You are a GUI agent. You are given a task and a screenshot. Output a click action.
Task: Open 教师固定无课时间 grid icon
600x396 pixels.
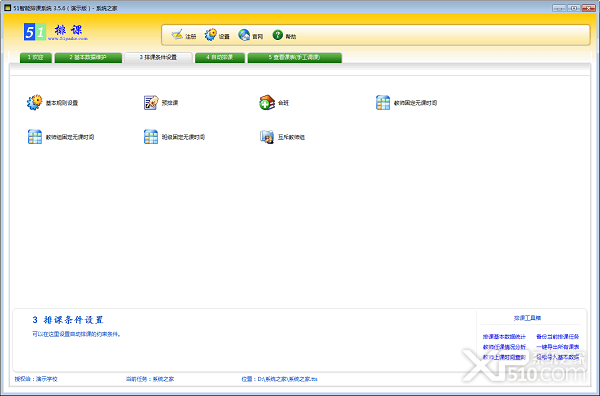point(383,103)
